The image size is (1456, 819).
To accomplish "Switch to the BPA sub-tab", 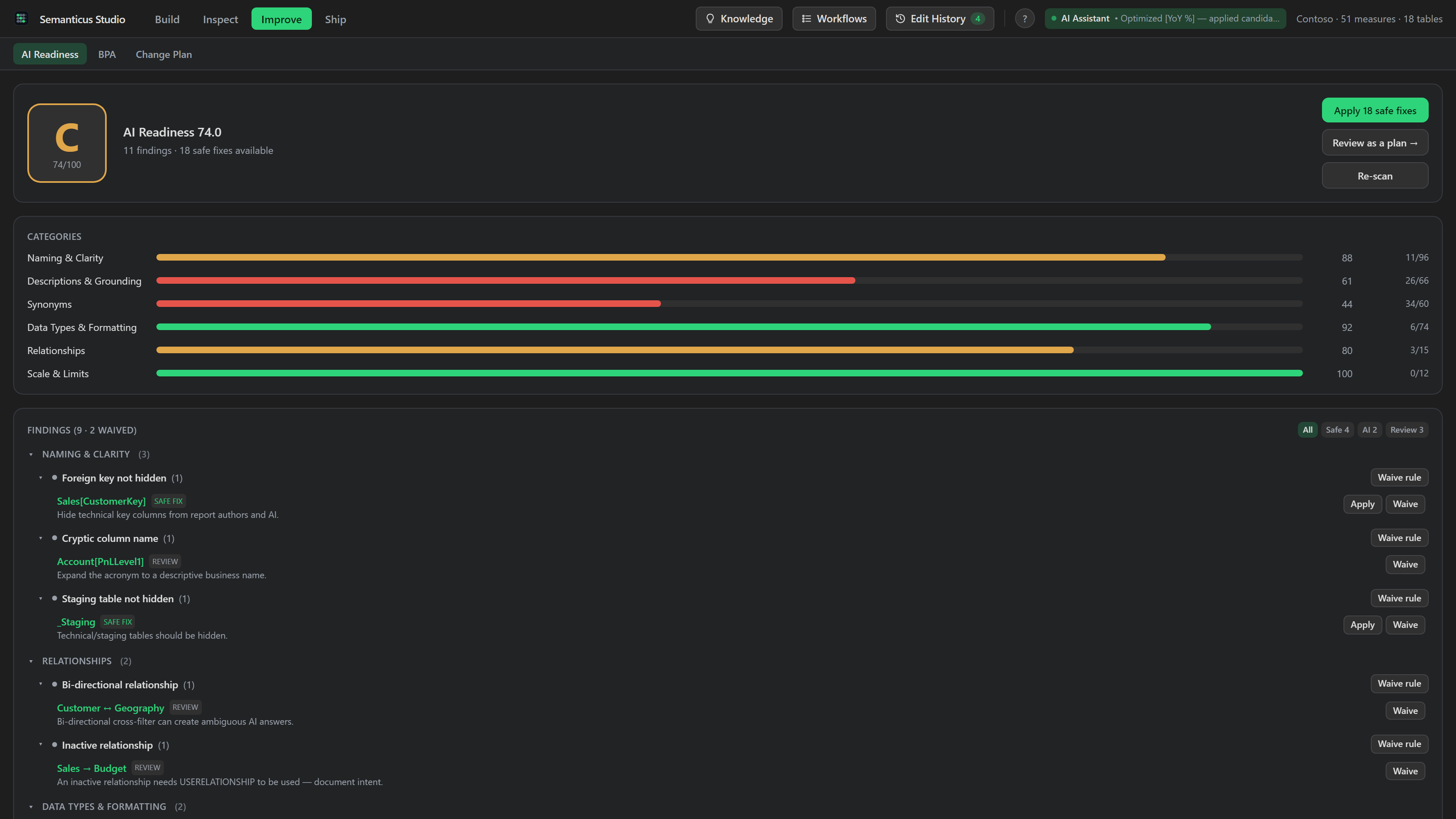I will point(107,54).
